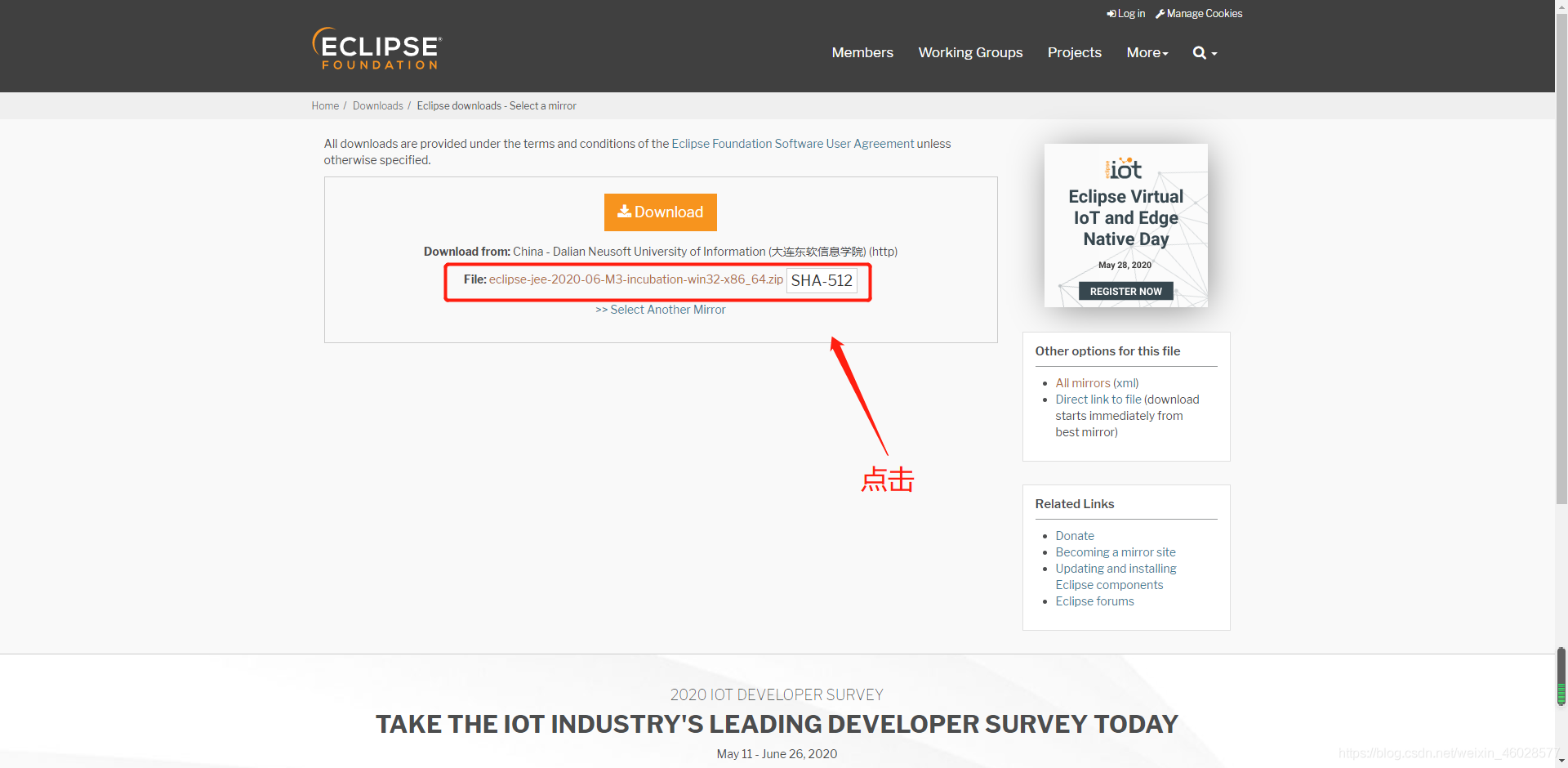This screenshot has width=1568, height=768.
Task: Open the Eclipse Foundation logo homepage
Action: click(376, 49)
